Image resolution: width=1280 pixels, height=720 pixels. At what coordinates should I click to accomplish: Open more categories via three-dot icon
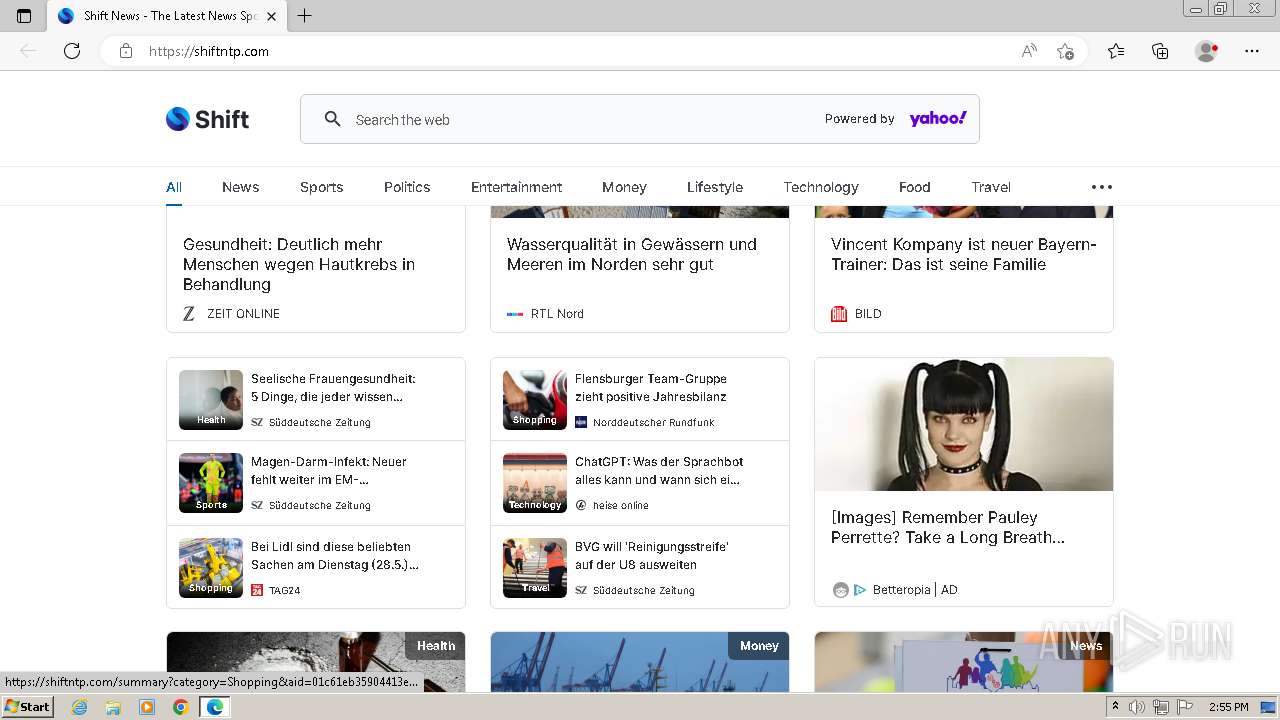[x=1102, y=187]
